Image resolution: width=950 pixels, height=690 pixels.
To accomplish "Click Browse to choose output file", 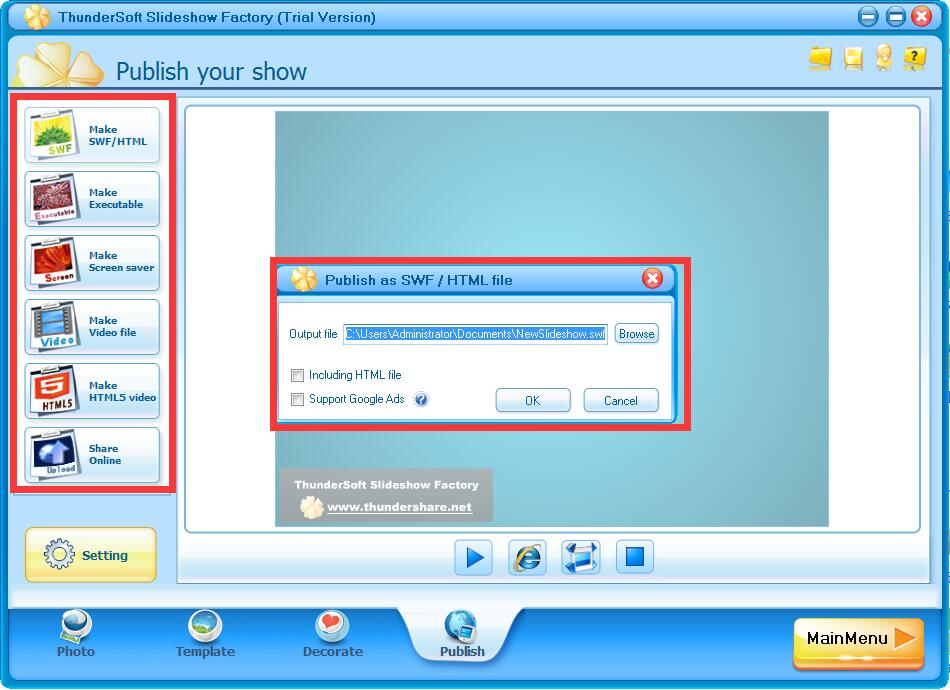I will tap(636, 334).
